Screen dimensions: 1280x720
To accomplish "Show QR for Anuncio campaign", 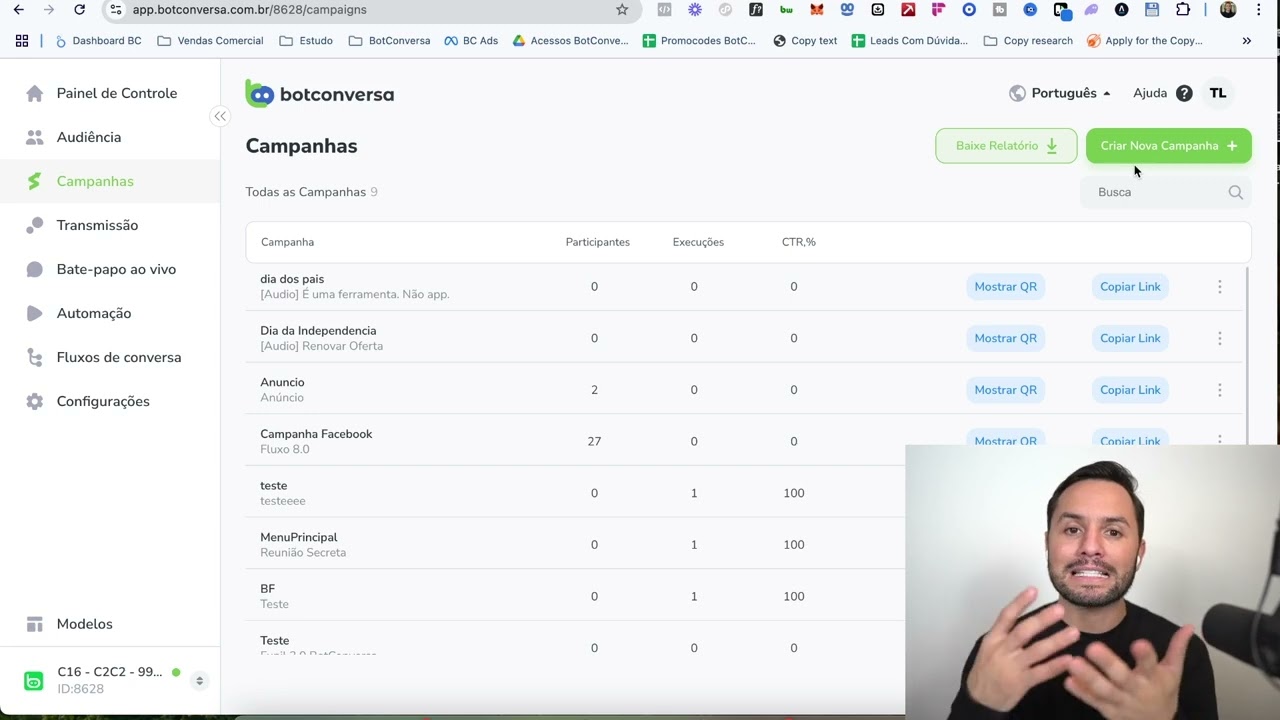I will 1005,390.
